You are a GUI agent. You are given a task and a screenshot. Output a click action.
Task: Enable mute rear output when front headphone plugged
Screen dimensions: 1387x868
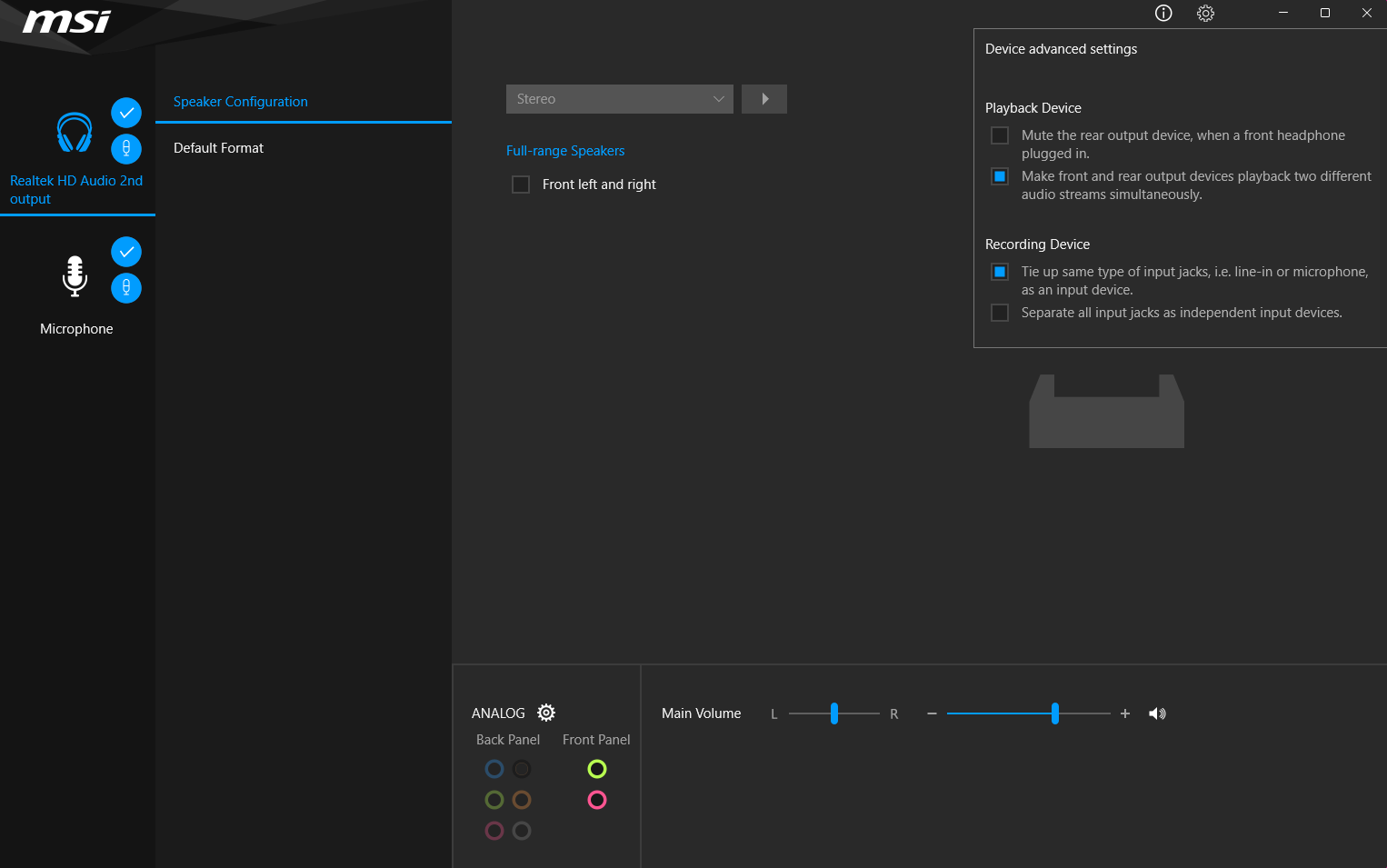coord(1000,135)
